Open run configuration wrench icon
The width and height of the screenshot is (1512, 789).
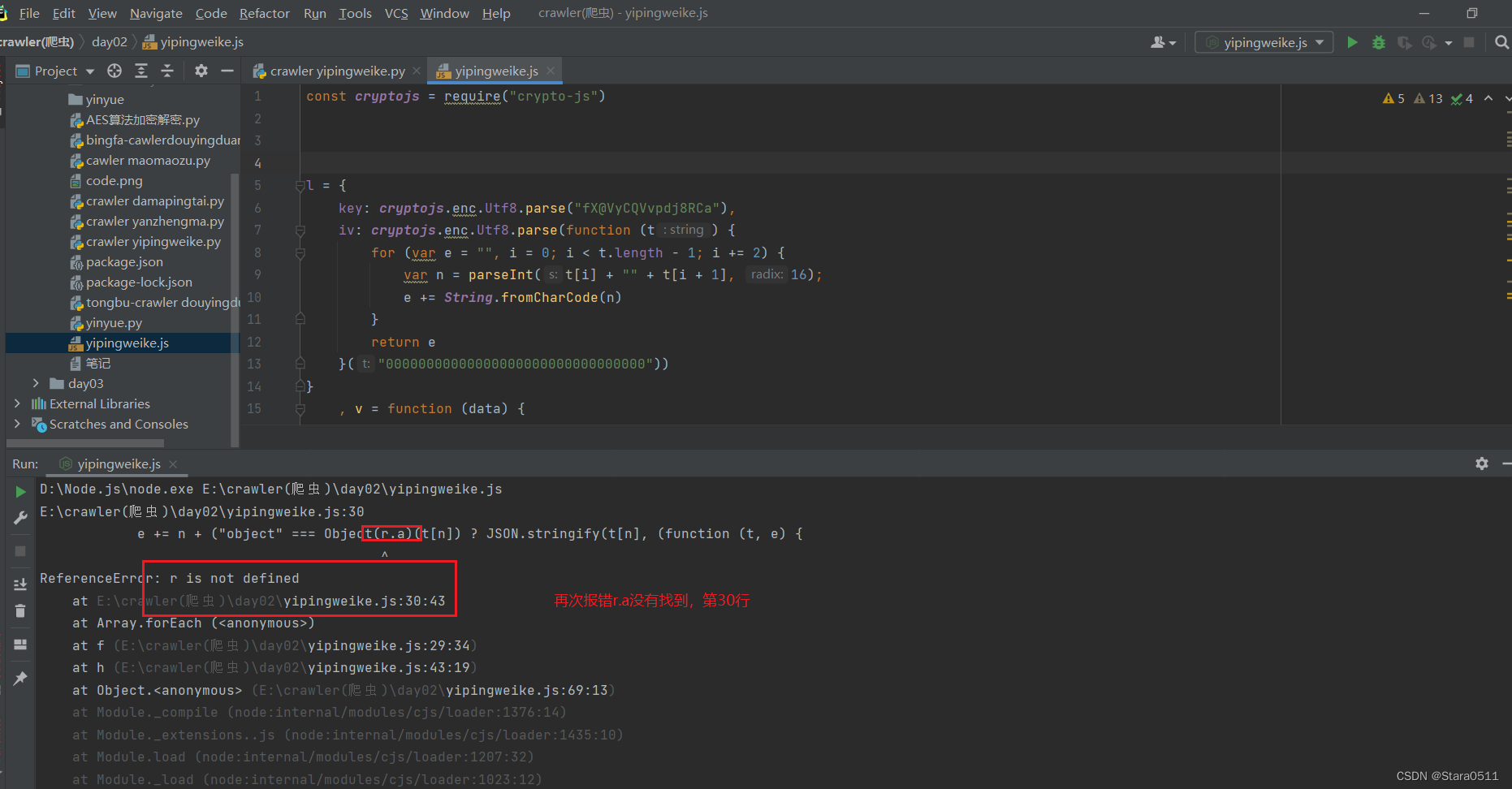pyautogui.click(x=20, y=518)
